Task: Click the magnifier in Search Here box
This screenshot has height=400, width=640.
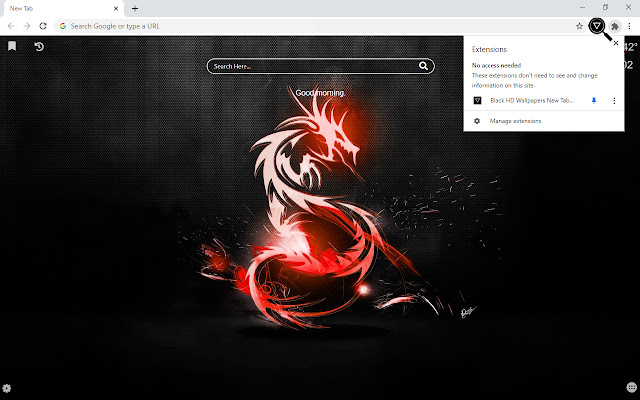Action: point(423,66)
